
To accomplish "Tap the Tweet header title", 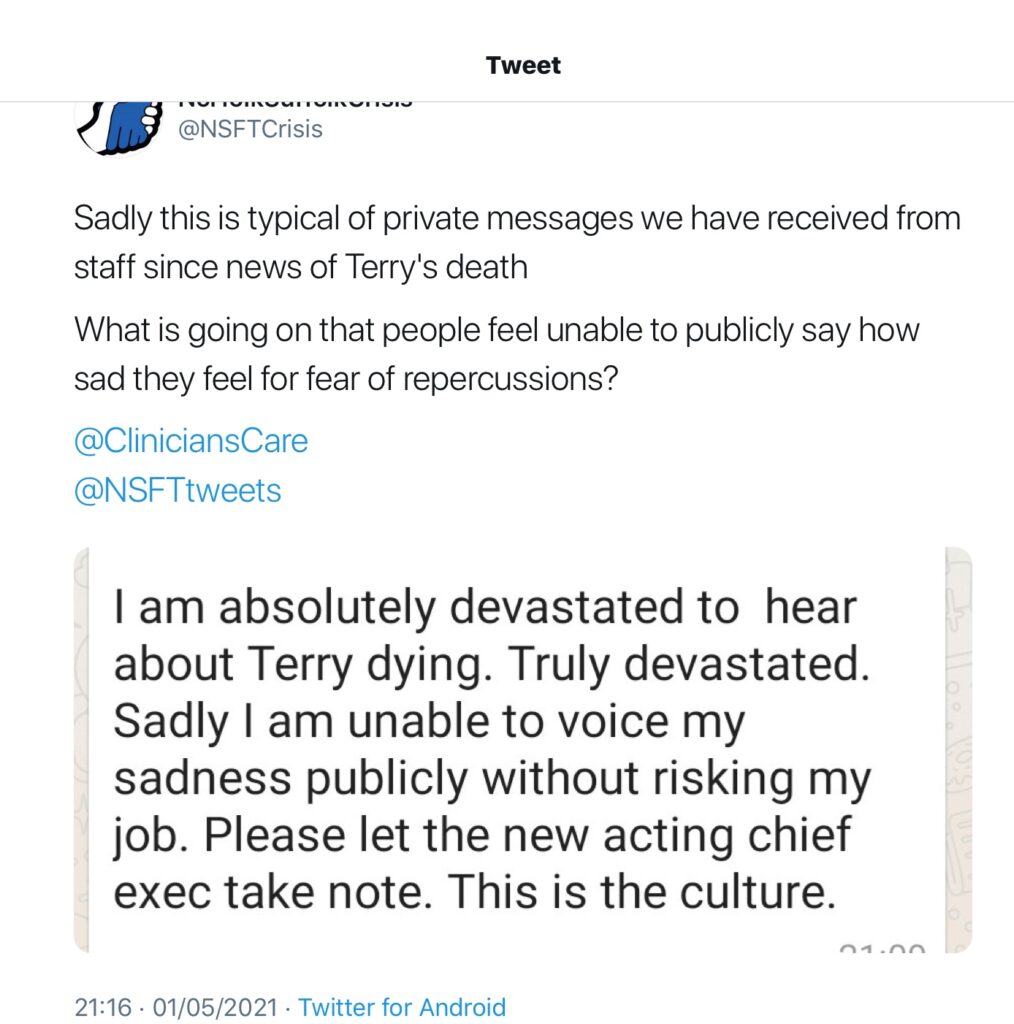I will coord(523,65).
